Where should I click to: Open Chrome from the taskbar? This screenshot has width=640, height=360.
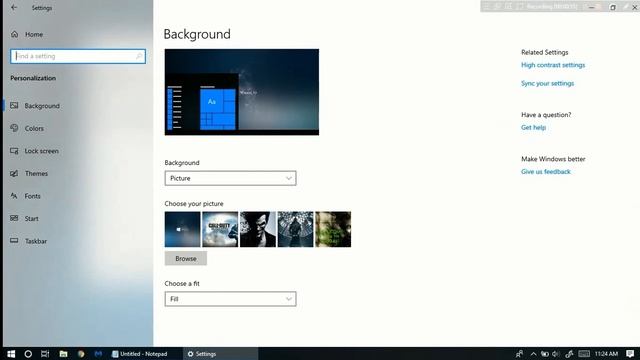[x=81, y=354]
